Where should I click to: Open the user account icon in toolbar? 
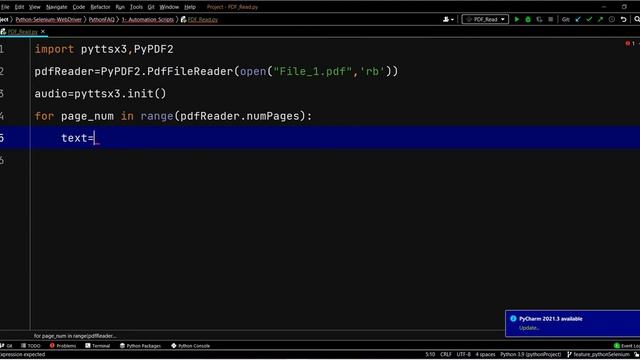click(x=448, y=19)
